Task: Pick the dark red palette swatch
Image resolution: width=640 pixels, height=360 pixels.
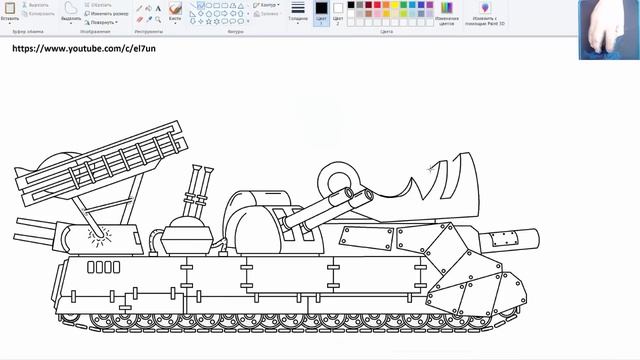Action: 369,5
